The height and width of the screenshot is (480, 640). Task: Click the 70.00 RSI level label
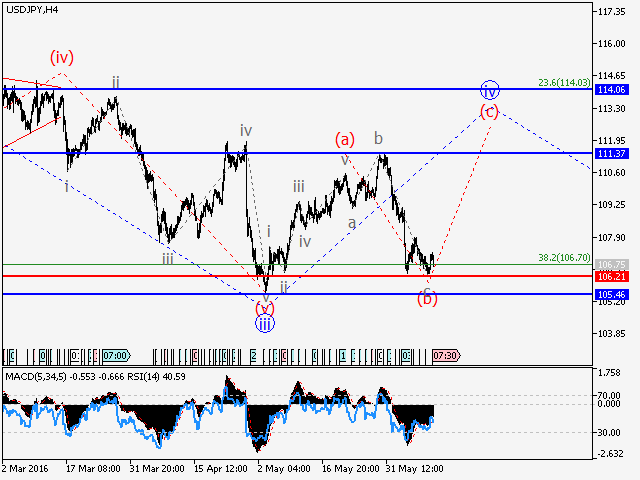tap(609, 395)
